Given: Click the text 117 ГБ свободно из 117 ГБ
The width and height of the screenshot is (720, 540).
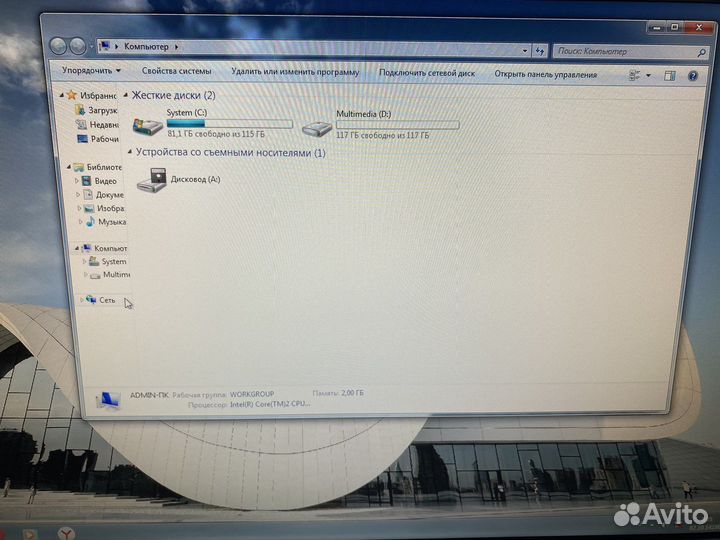Looking at the screenshot, I should 382,135.
